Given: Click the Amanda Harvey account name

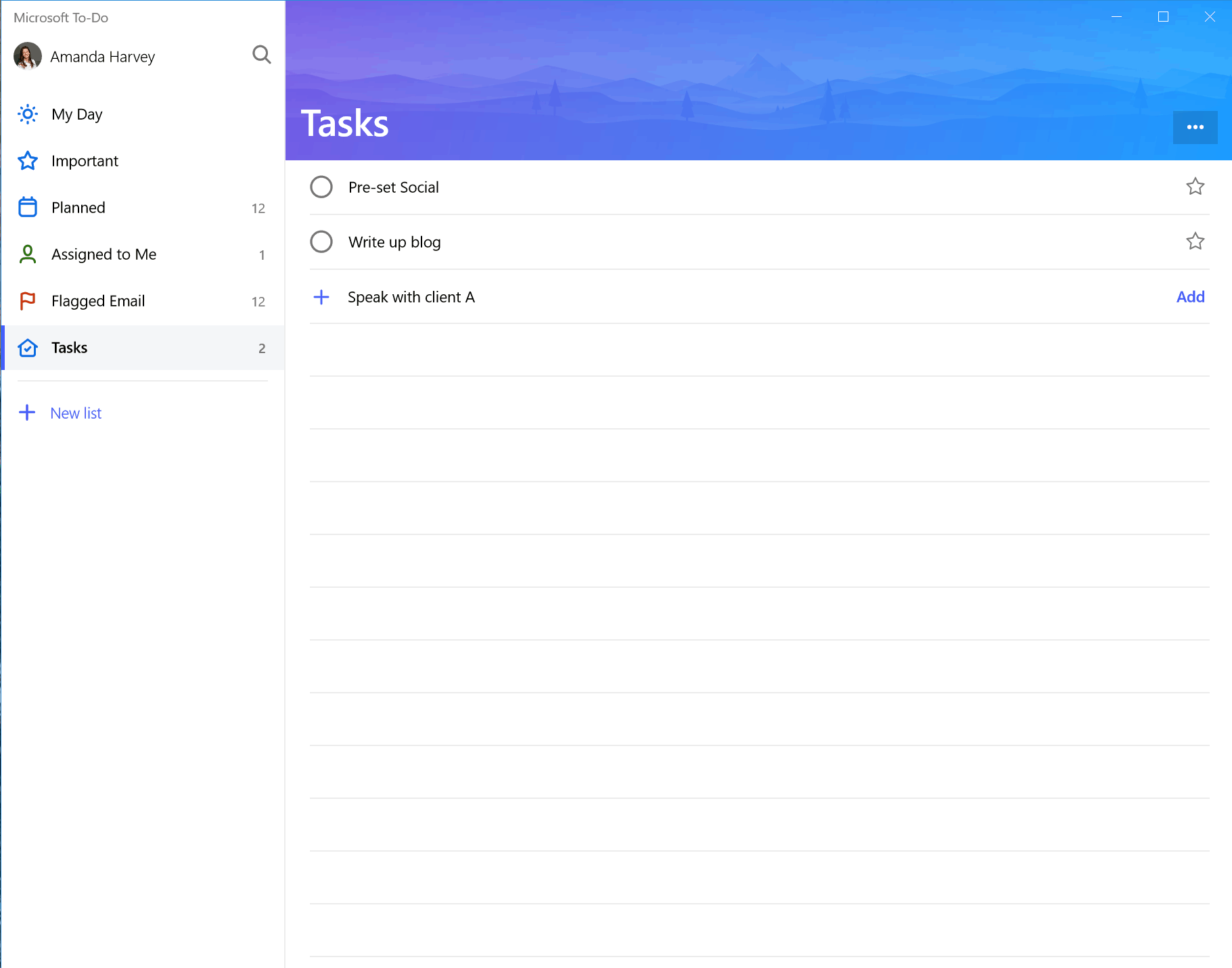Looking at the screenshot, I should [103, 57].
